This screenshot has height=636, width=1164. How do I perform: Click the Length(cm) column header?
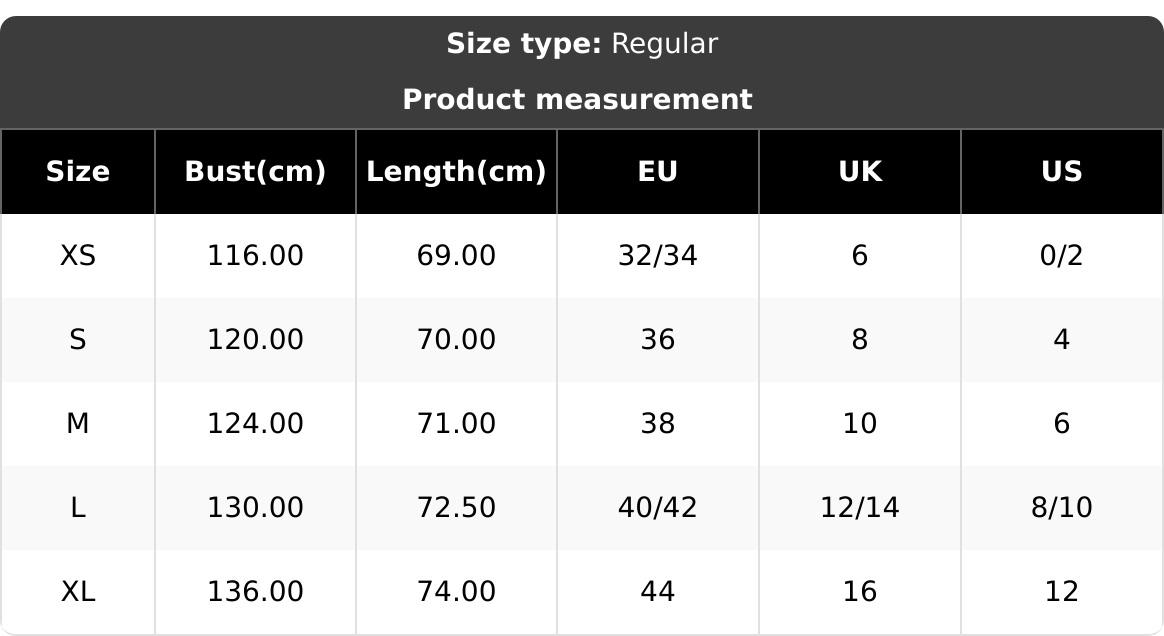(456, 172)
